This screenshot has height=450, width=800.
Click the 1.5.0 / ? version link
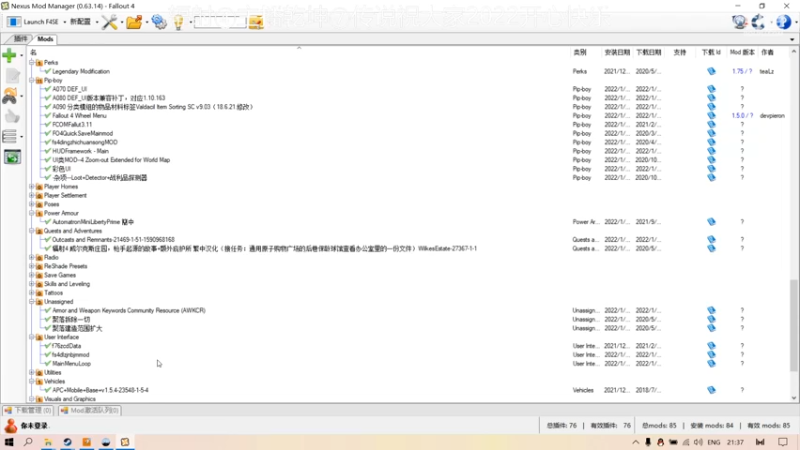coord(742,116)
